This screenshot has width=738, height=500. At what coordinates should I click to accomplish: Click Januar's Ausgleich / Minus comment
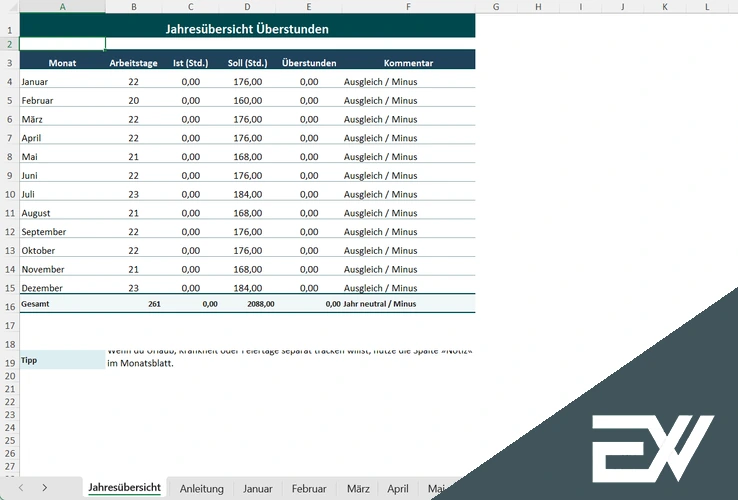408,81
